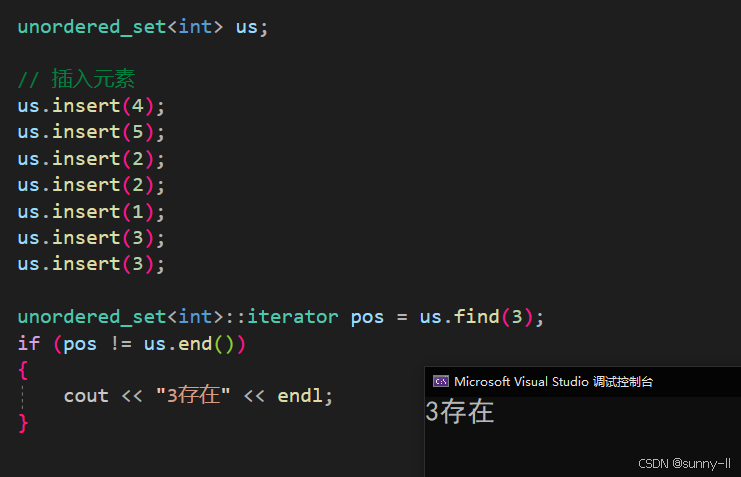Click the if keyword
The image size is (741, 477).
(28, 344)
